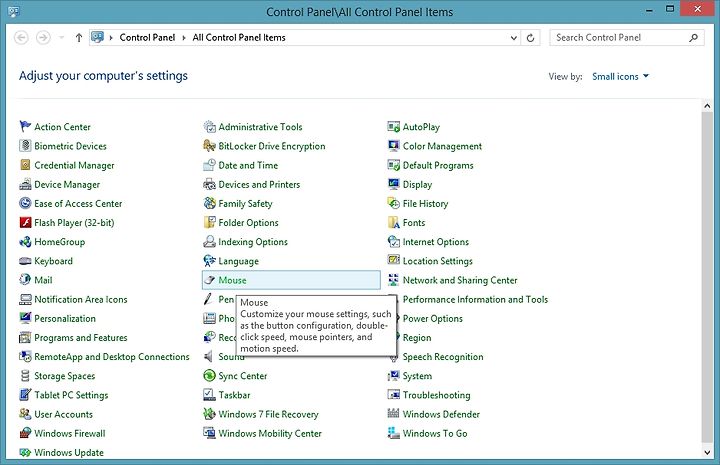Open the Sync Center green icon

point(209,375)
